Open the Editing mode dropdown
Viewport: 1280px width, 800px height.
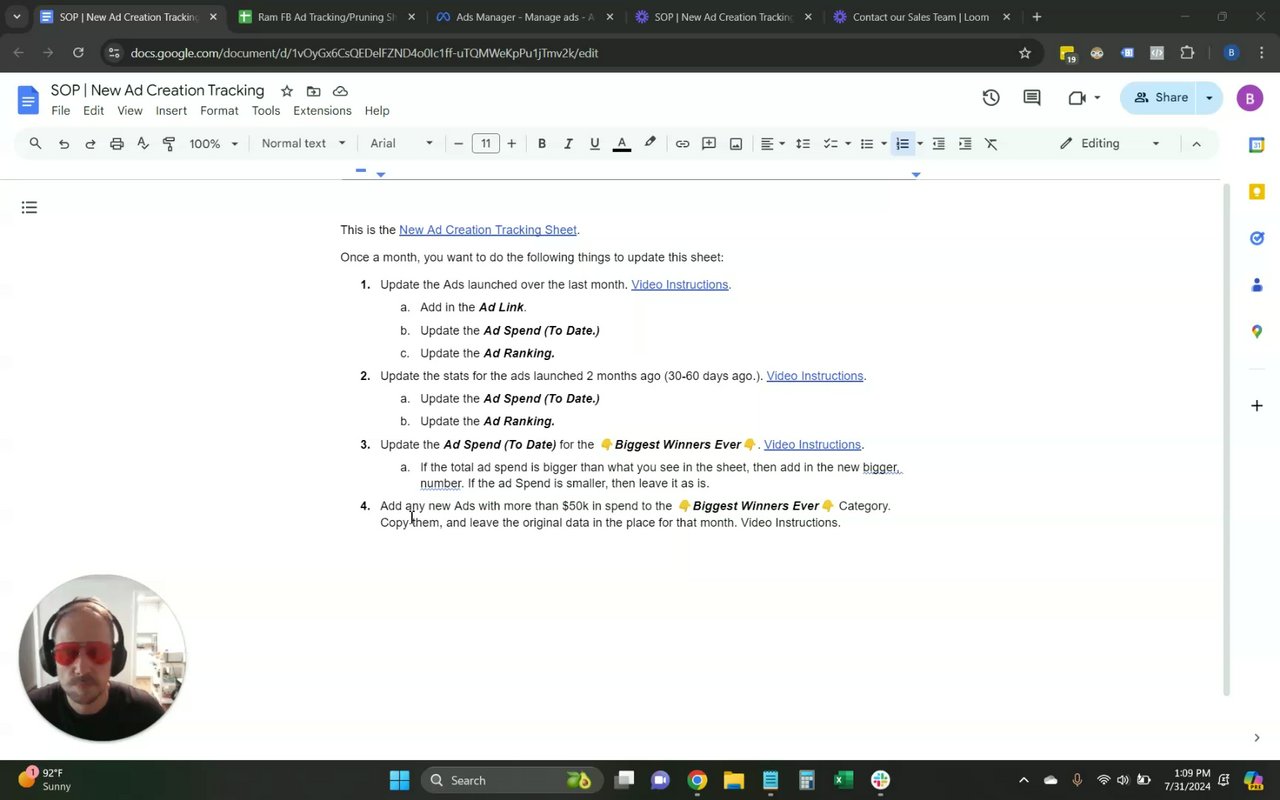pos(1109,144)
